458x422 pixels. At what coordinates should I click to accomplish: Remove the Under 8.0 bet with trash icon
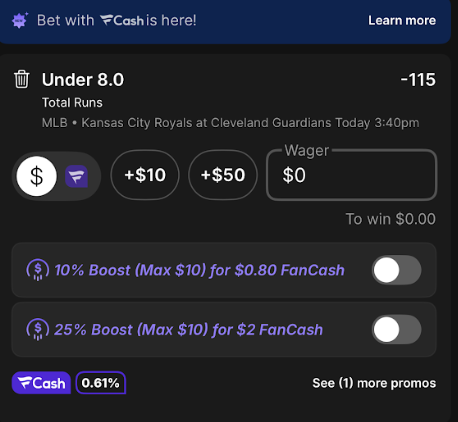[x=22, y=79]
